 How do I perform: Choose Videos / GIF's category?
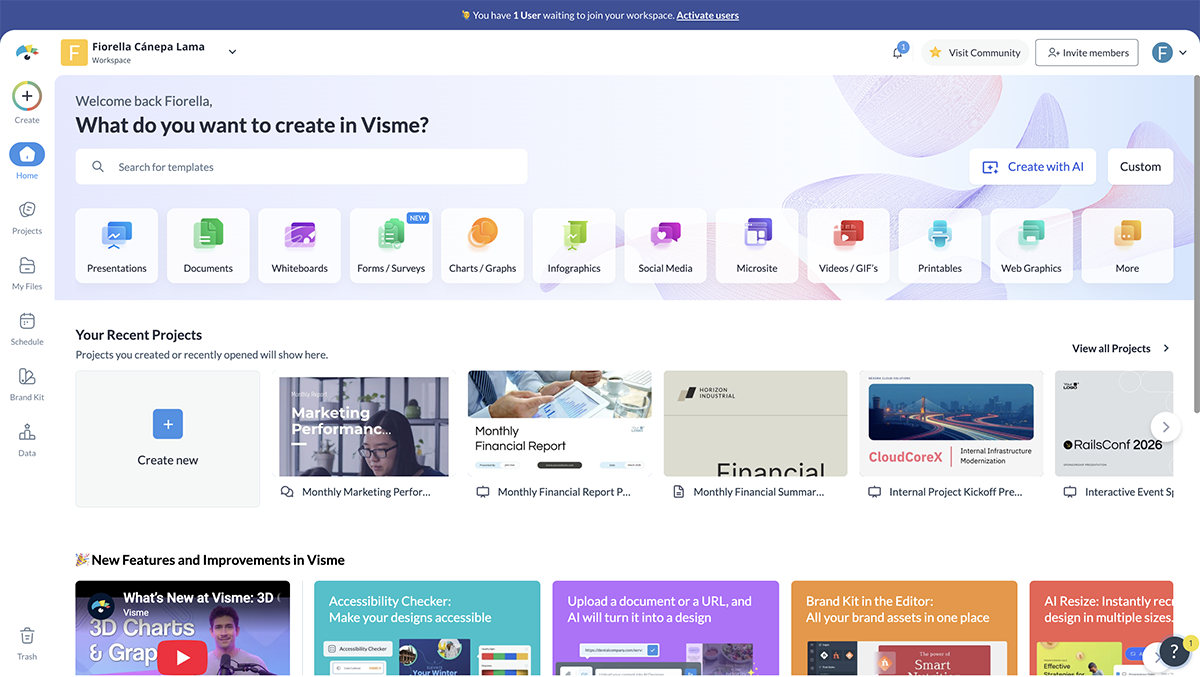click(849, 245)
